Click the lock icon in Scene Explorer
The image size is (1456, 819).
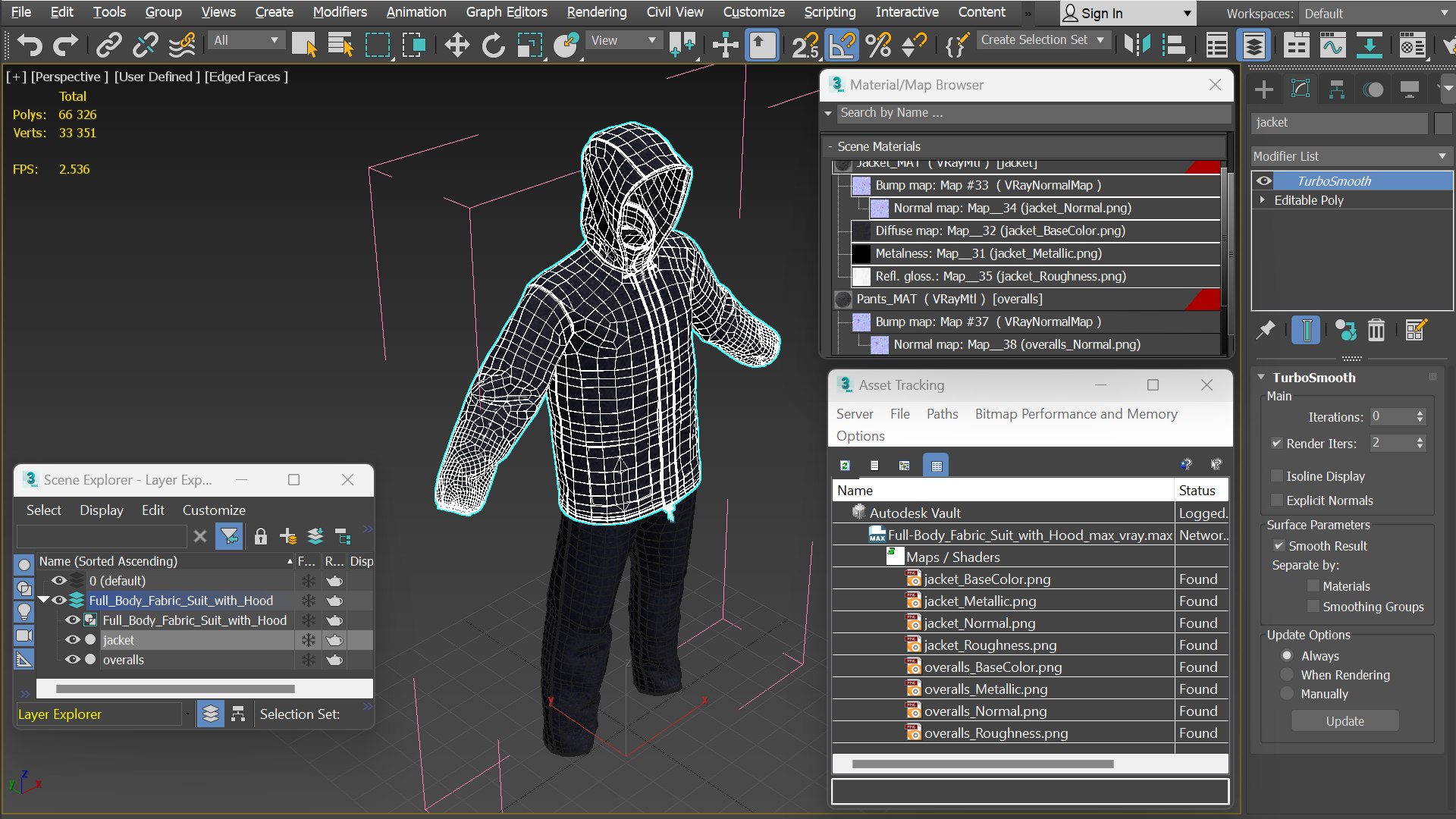click(x=261, y=537)
